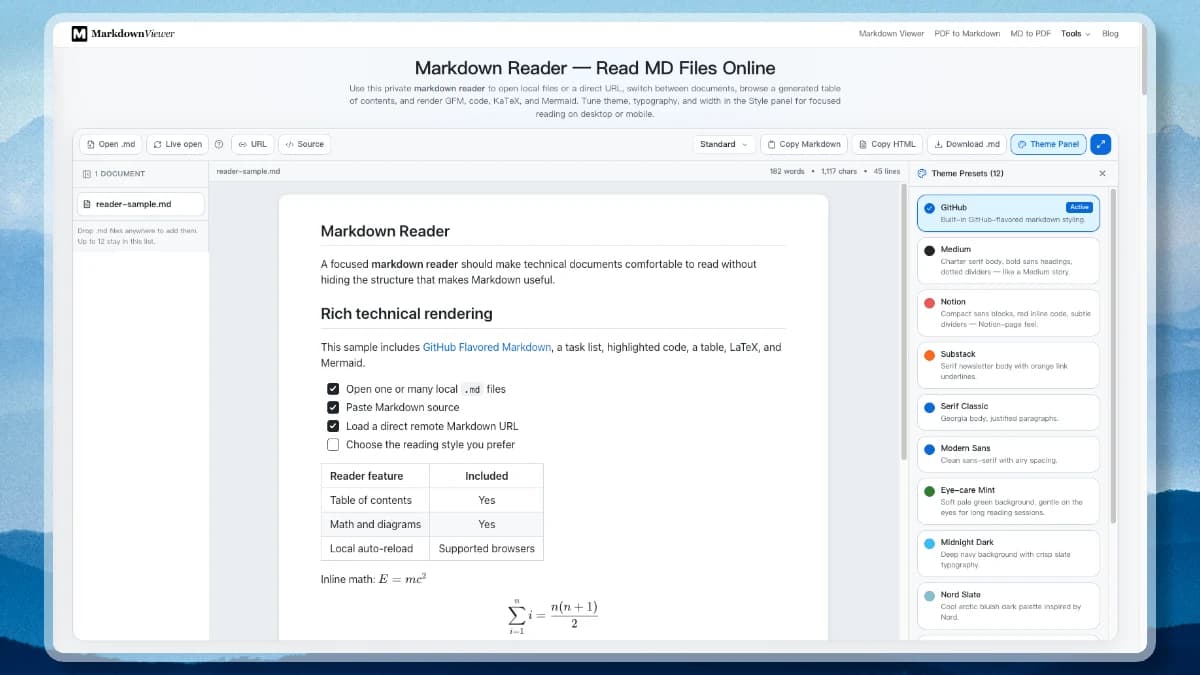Select the active GitHub theme preset

1008,213
